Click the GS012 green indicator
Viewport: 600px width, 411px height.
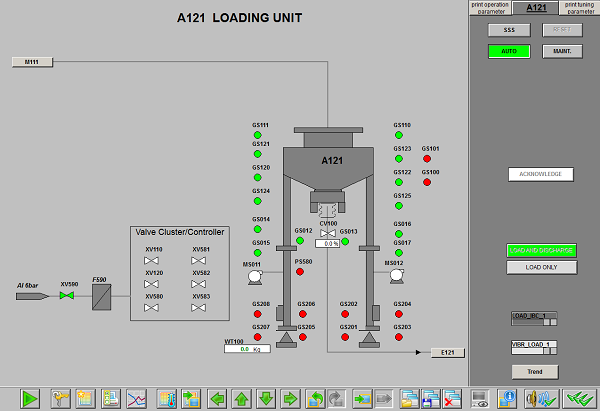tap(300, 241)
